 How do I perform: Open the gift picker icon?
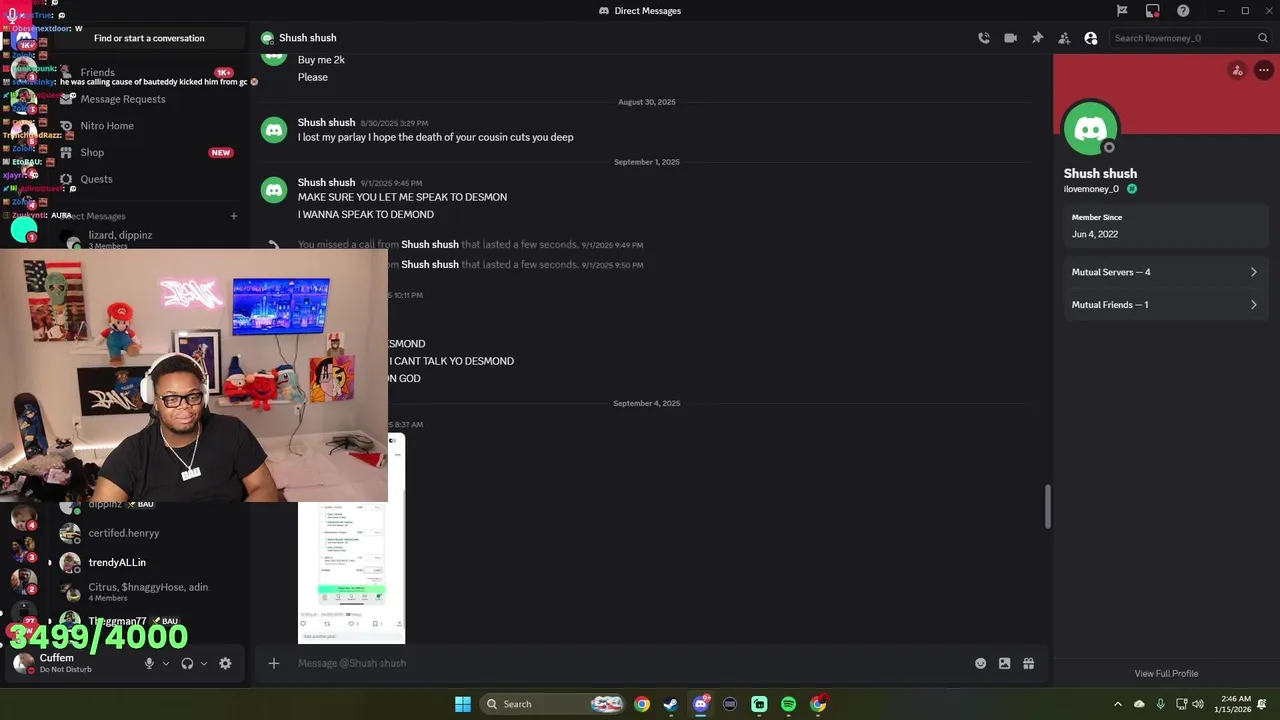pyautogui.click(x=1029, y=663)
